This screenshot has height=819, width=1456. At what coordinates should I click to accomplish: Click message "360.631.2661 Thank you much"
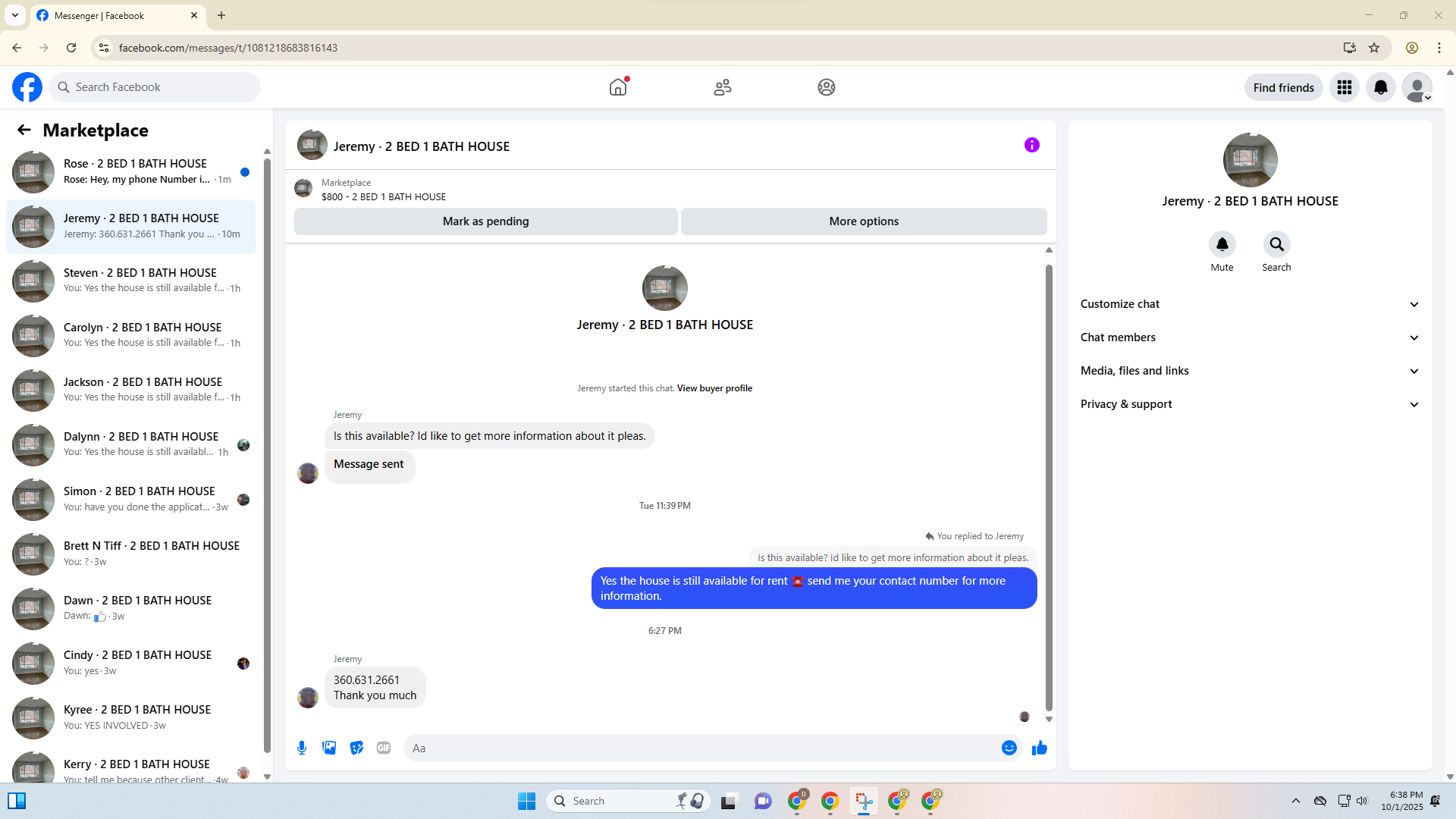pyautogui.click(x=375, y=688)
